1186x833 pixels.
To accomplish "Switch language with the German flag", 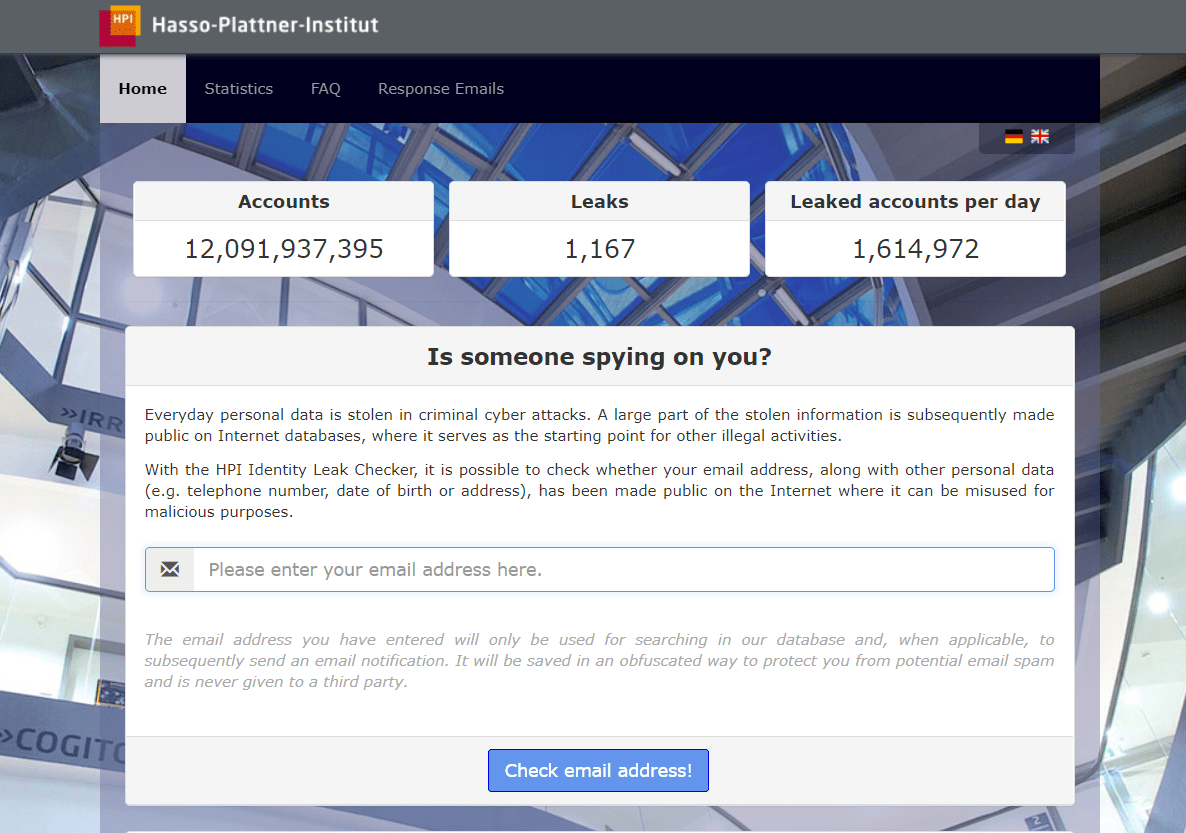I will (1014, 137).
